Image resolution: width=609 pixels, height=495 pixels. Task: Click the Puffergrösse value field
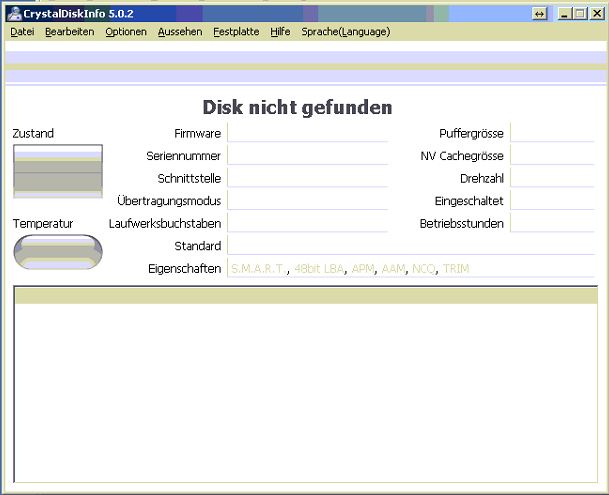click(552, 133)
